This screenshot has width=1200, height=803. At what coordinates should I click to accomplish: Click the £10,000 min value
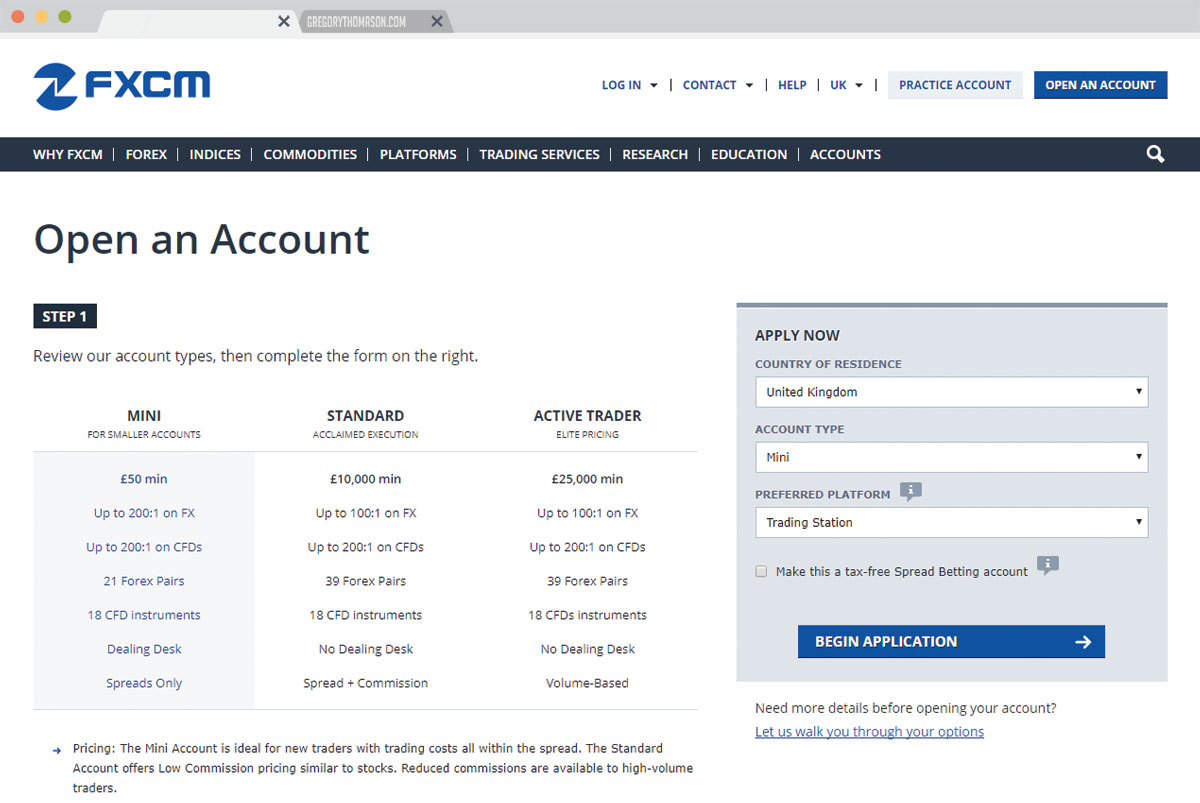[x=366, y=479]
